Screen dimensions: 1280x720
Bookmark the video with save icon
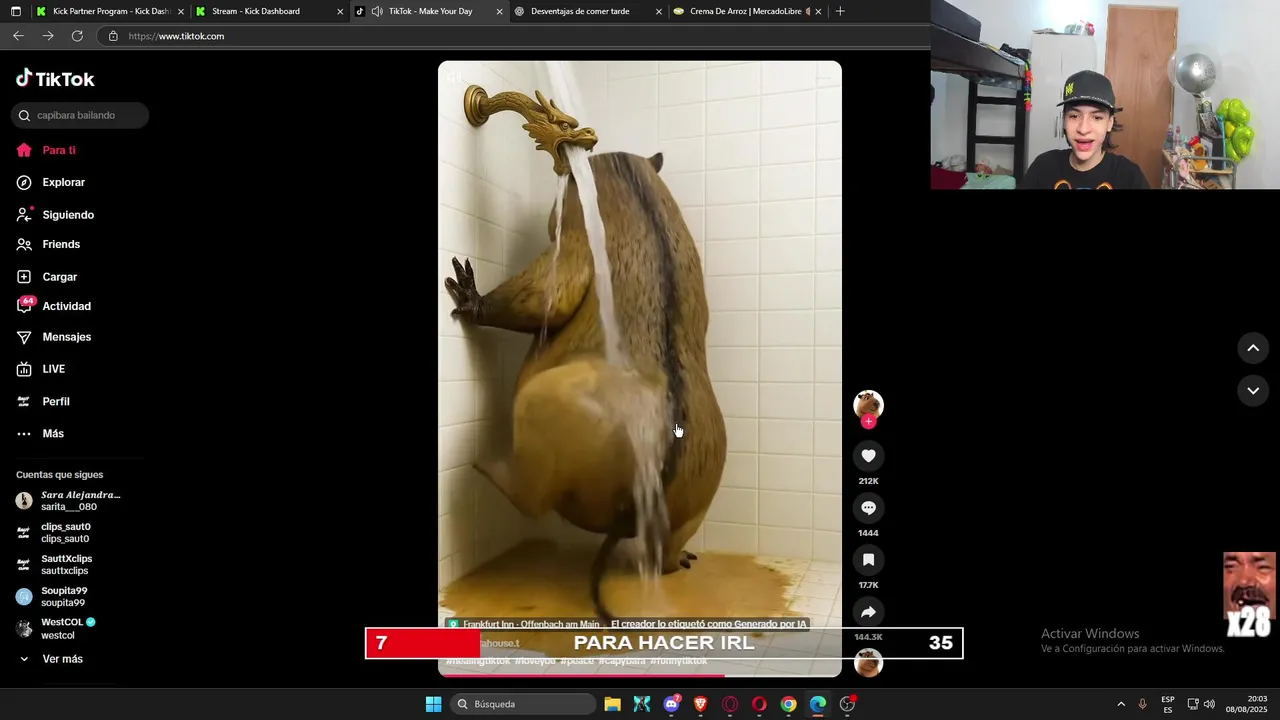click(868, 560)
